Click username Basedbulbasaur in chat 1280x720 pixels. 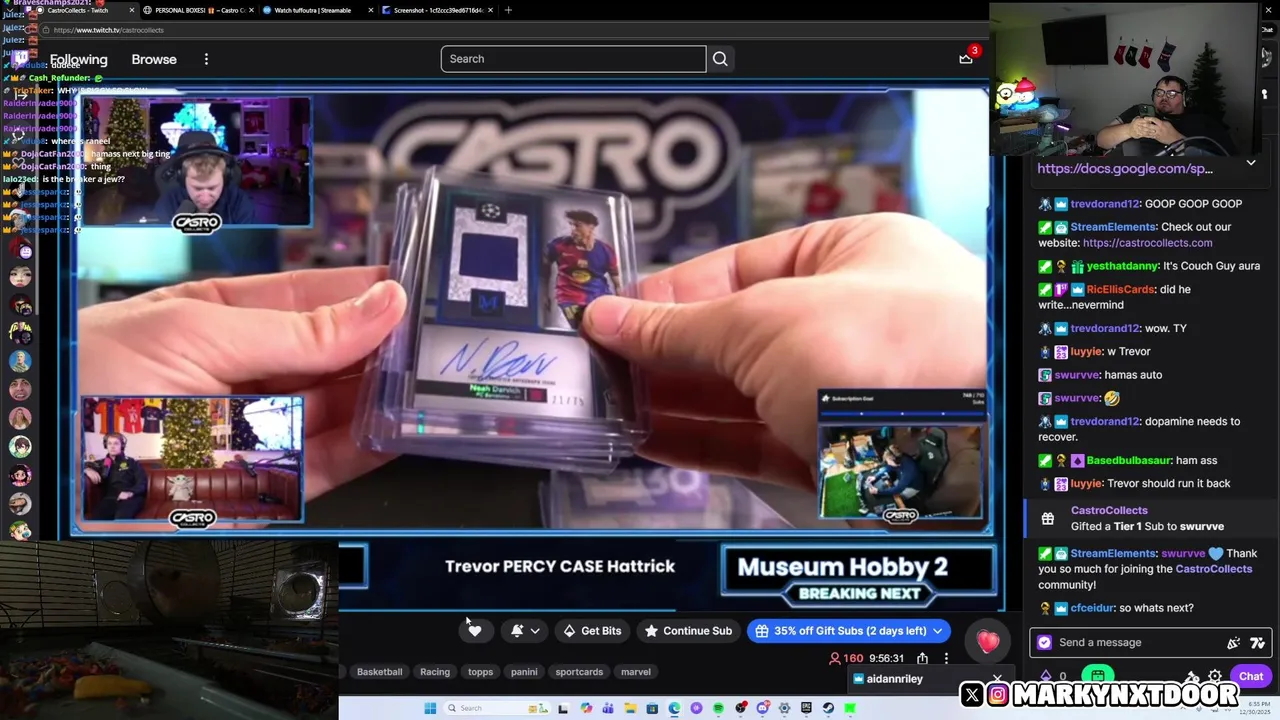(x=1128, y=461)
